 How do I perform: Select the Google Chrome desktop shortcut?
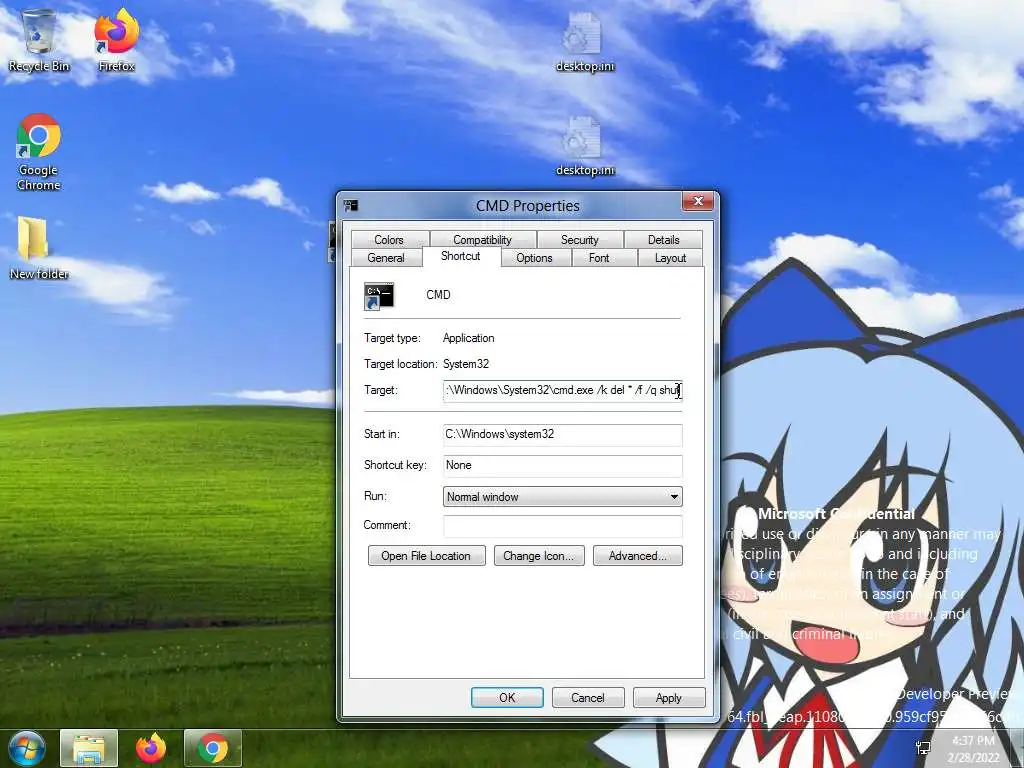tap(39, 152)
